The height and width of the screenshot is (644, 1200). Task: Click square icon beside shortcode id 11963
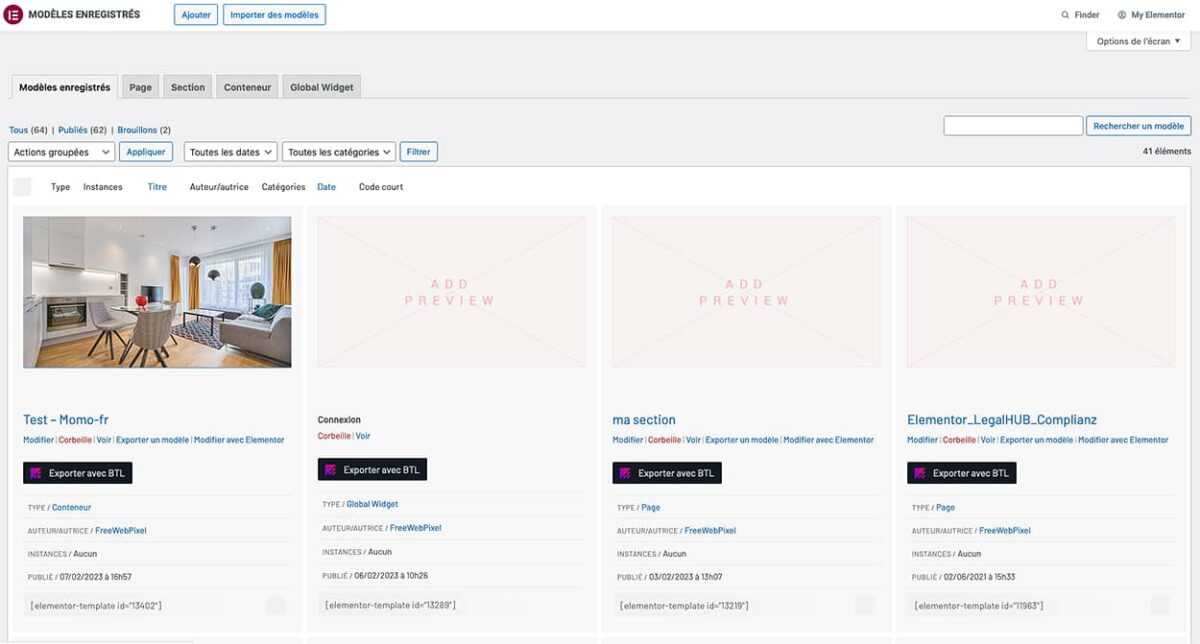click(x=1160, y=605)
